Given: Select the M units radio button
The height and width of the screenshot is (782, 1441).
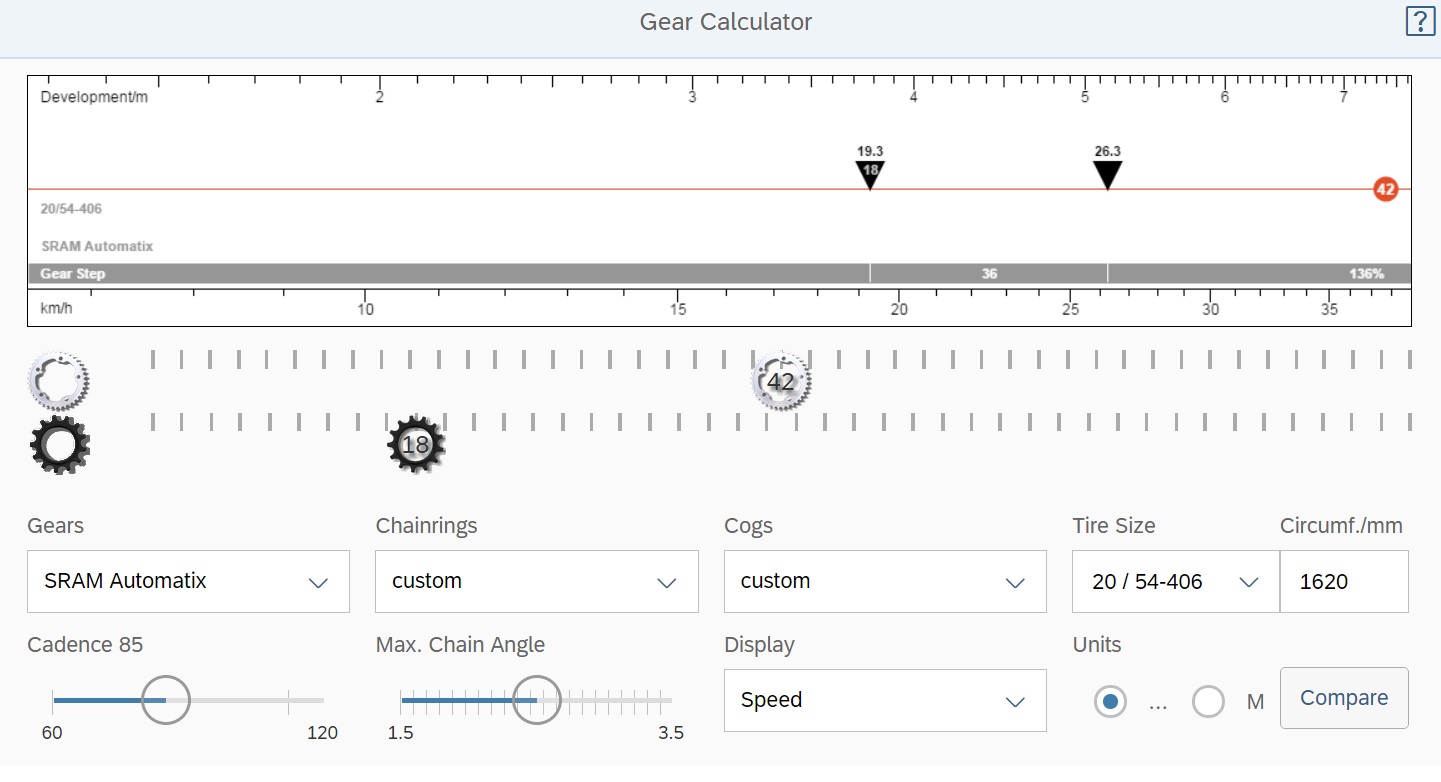Looking at the screenshot, I should coord(1208,702).
